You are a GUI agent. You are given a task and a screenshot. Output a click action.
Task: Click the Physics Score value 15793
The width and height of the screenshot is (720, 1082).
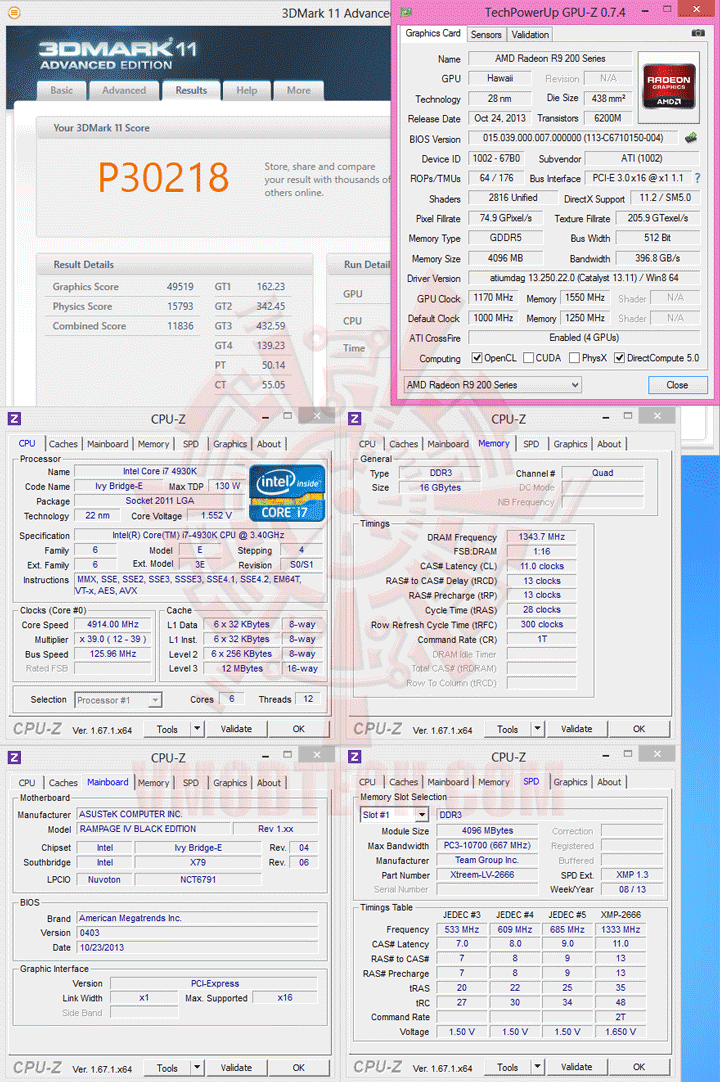[180, 306]
